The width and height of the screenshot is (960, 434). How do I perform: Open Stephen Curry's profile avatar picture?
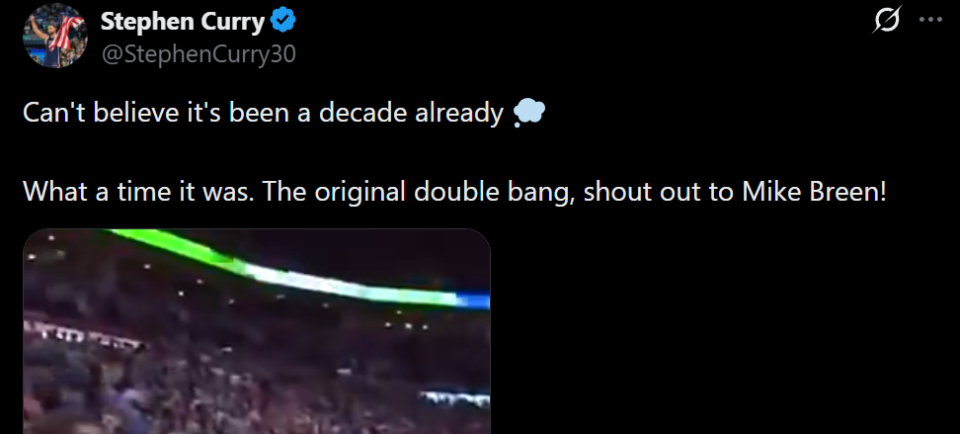[55, 35]
